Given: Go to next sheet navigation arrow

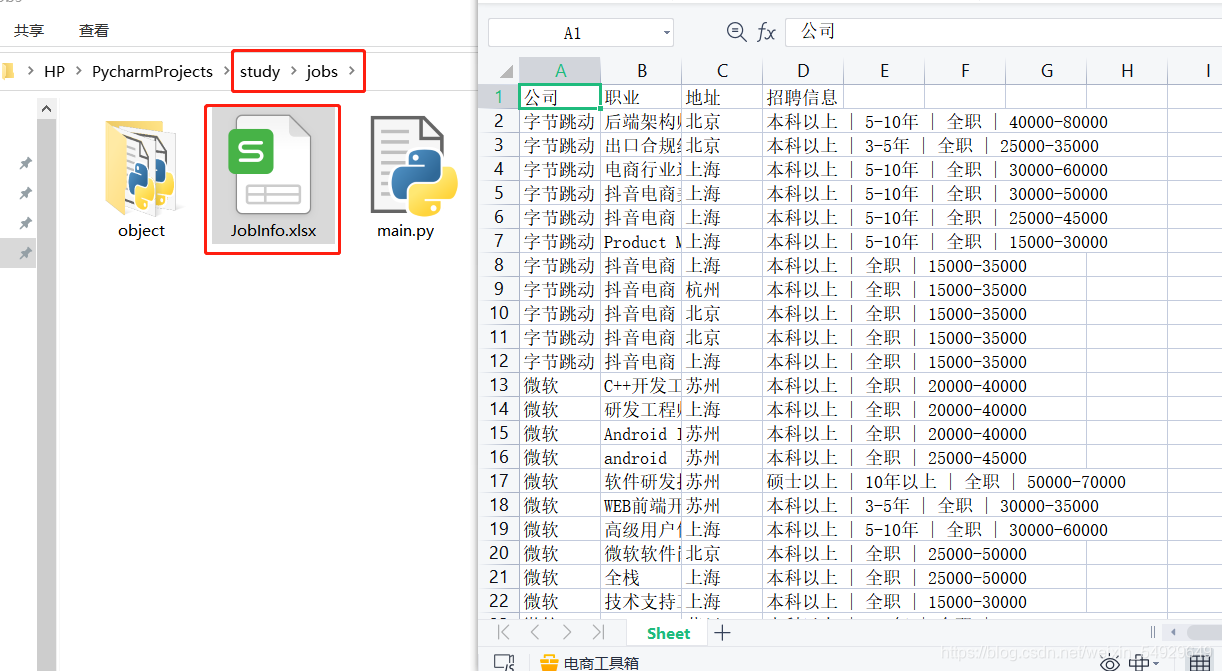Looking at the screenshot, I should pos(567,632).
